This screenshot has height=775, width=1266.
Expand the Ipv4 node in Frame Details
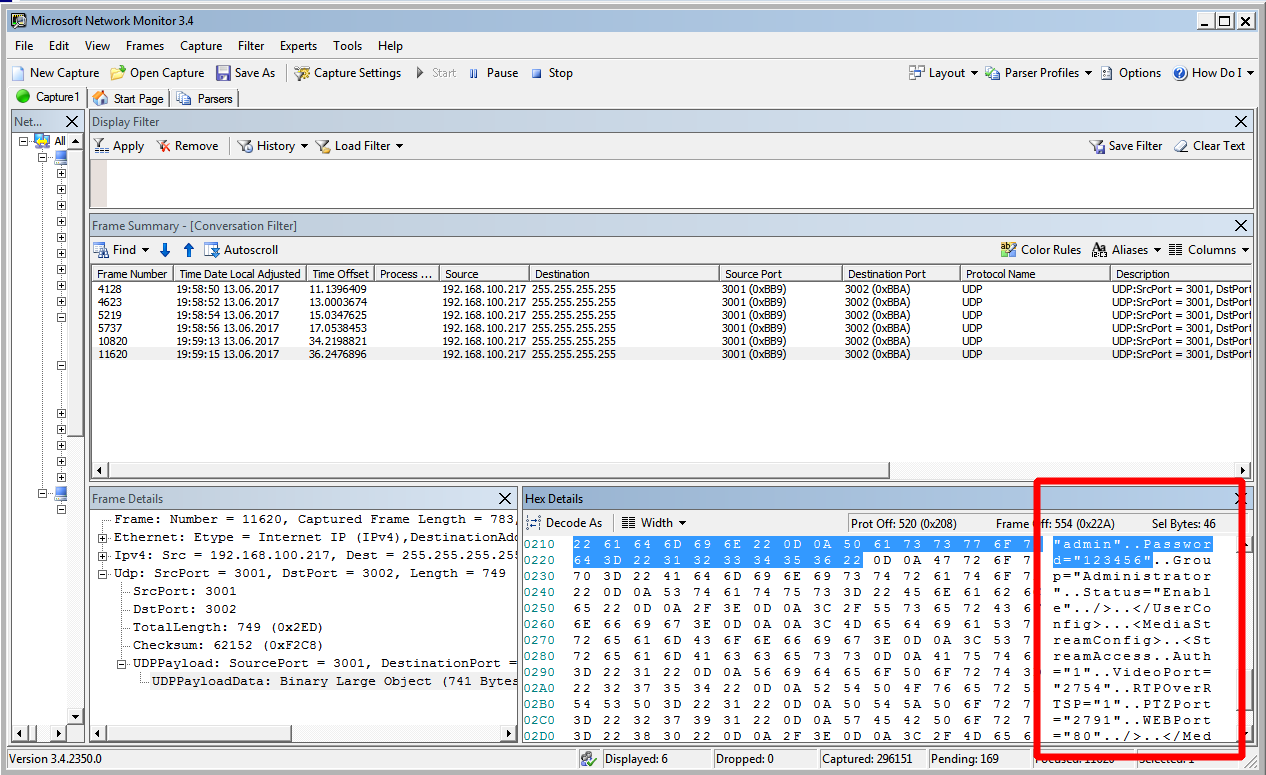pos(103,556)
